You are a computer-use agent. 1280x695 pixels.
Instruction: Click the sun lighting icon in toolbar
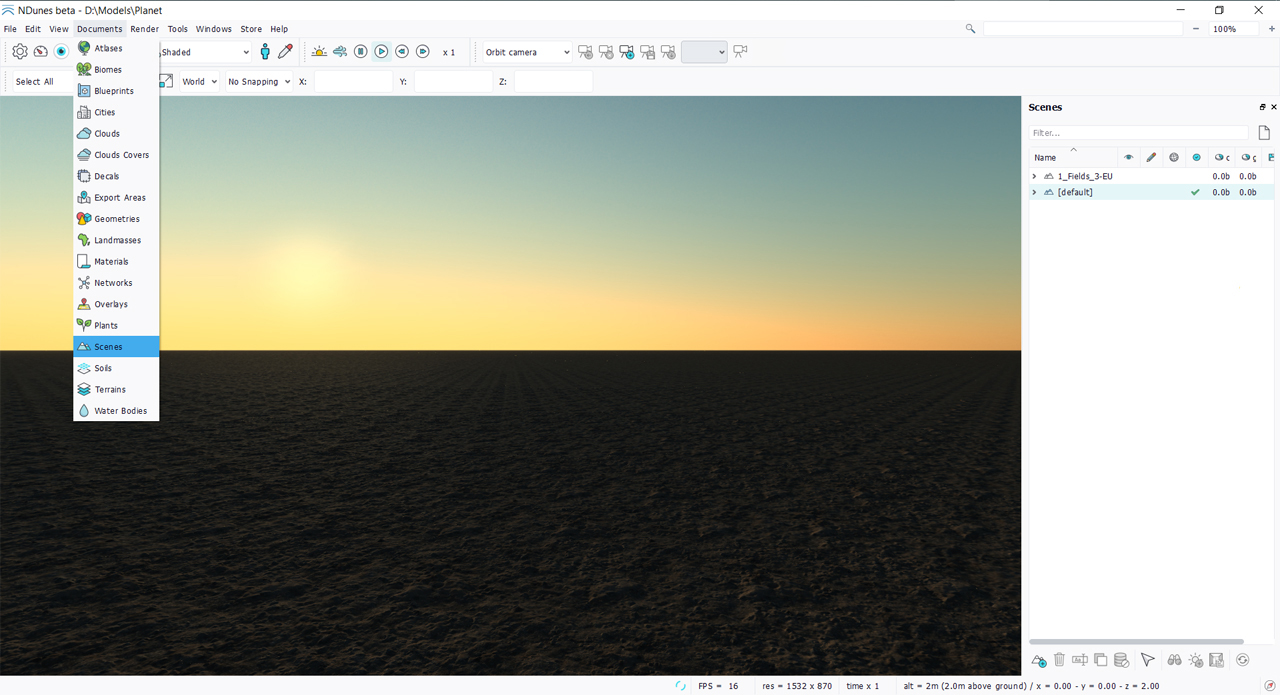pos(319,52)
